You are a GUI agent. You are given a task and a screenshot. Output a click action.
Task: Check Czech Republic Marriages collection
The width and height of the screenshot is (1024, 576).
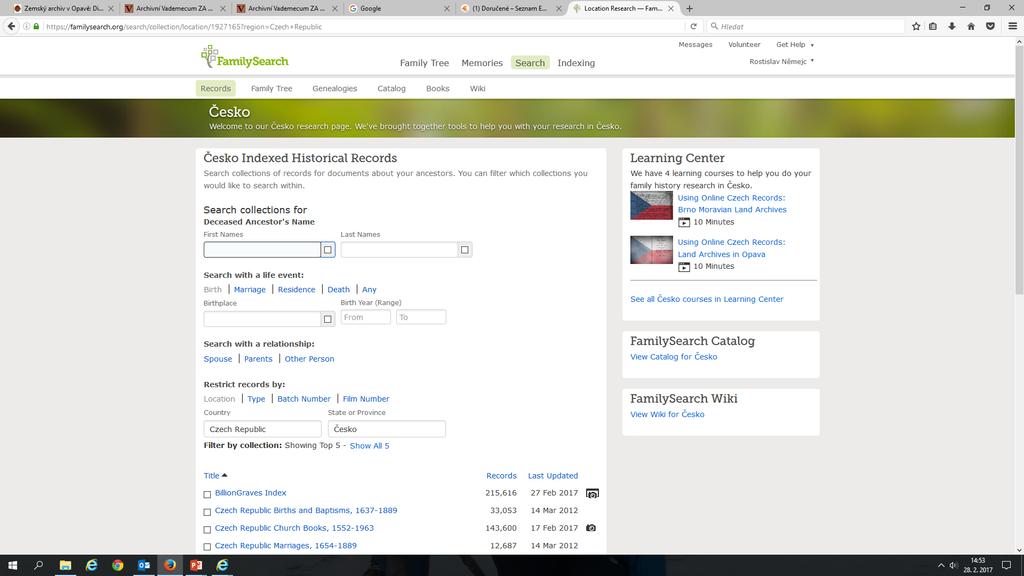207,547
